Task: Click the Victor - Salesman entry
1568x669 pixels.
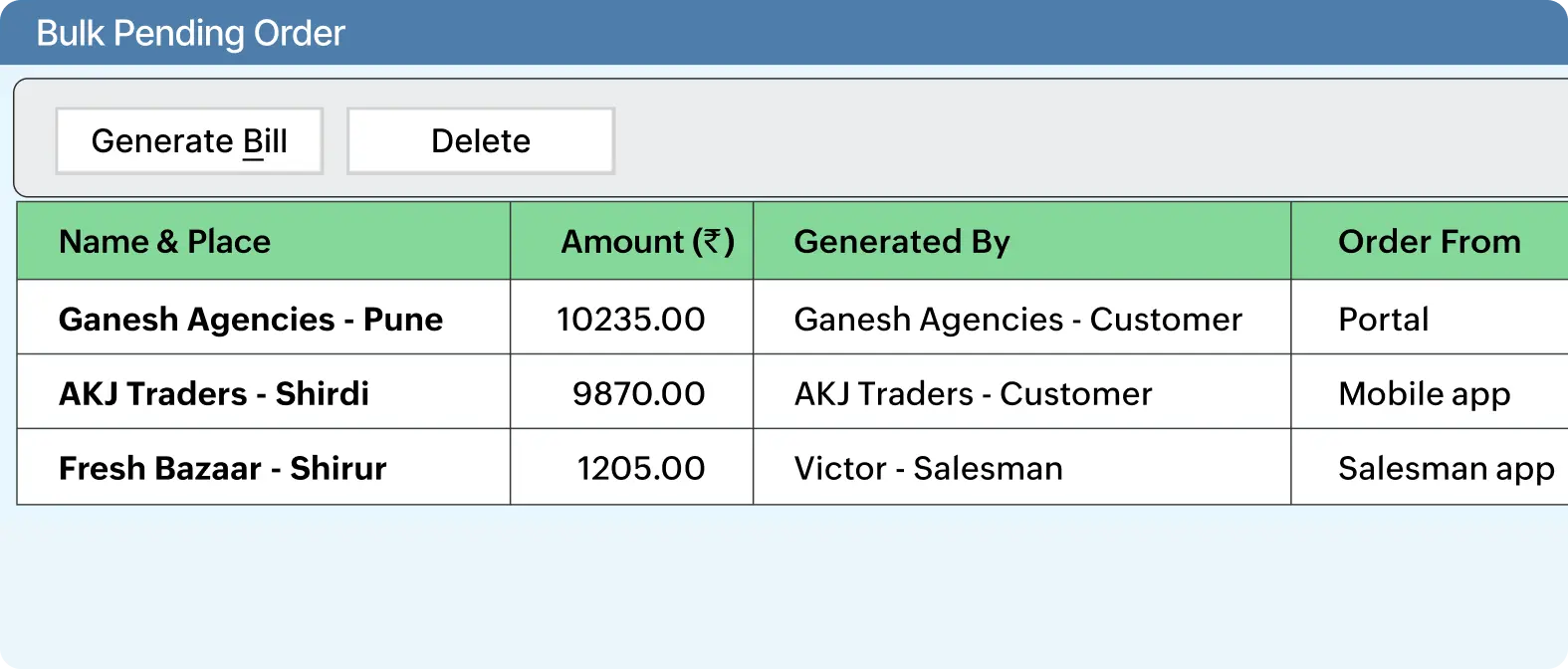Action: [928, 468]
